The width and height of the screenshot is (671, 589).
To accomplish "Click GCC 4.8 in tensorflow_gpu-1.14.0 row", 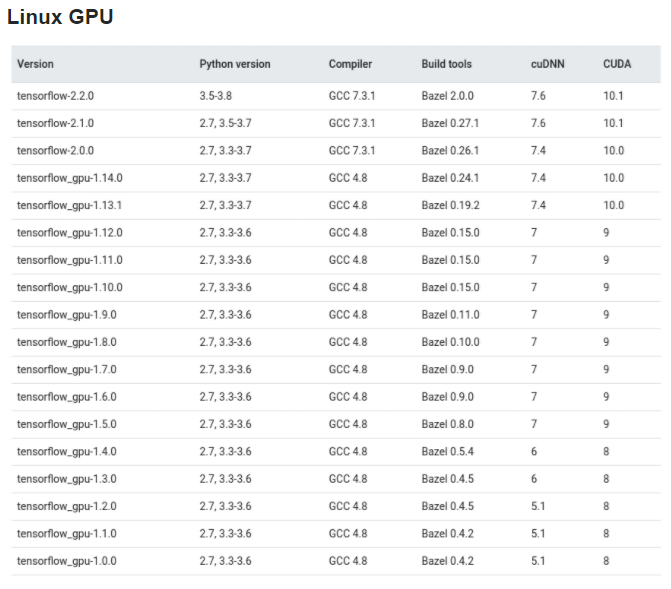I will (x=348, y=178).
